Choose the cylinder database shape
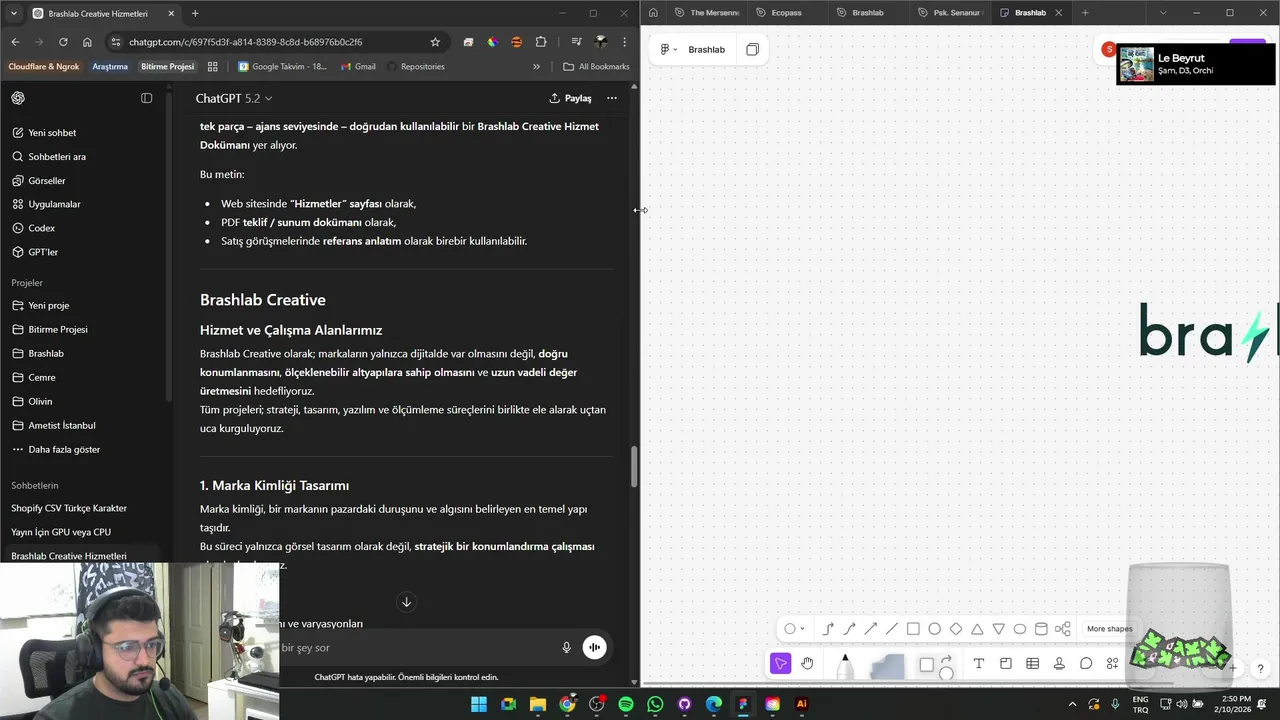Image resolution: width=1280 pixels, height=720 pixels. click(x=1041, y=629)
